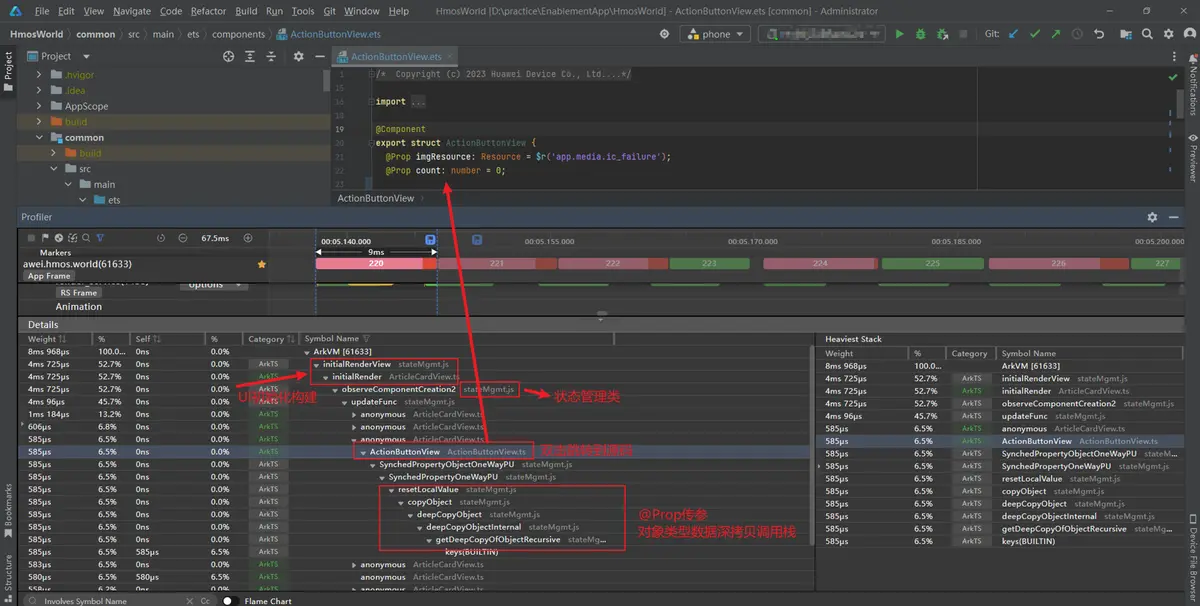The width and height of the screenshot is (1200, 606).
Task: Switch to ActionButtonView.ets editor tab
Action: 396,57
